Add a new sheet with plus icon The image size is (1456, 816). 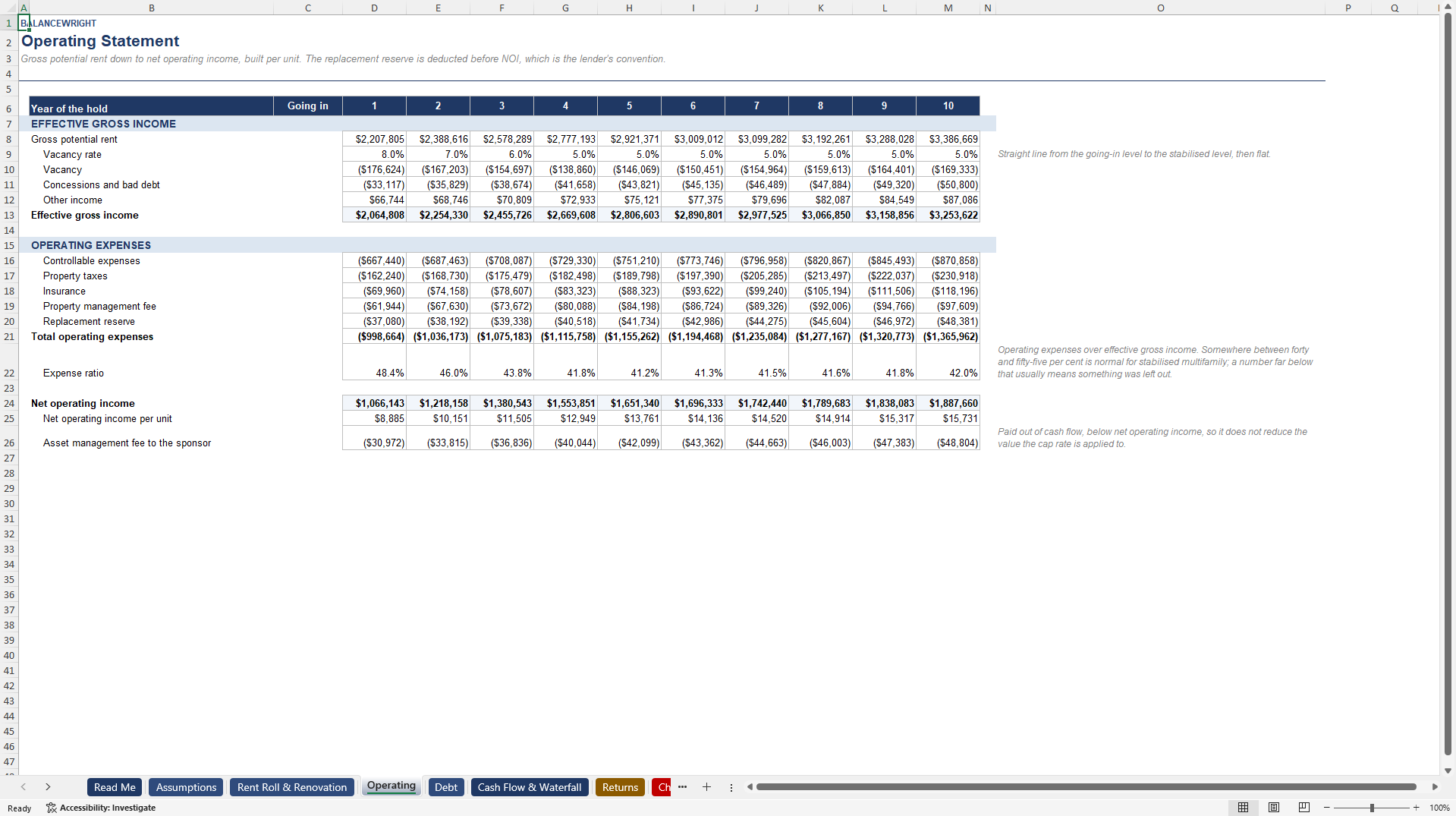click(x=706, y=787)
